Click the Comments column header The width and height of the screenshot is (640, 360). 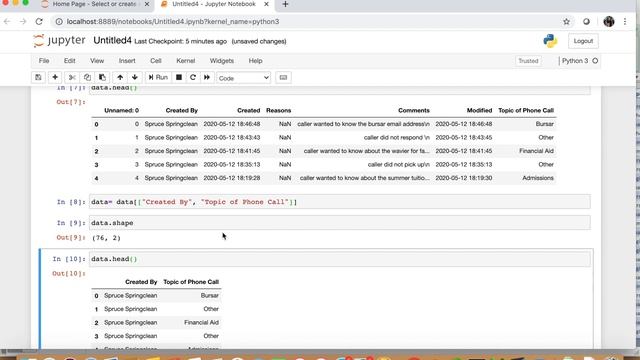click(414, 110)
